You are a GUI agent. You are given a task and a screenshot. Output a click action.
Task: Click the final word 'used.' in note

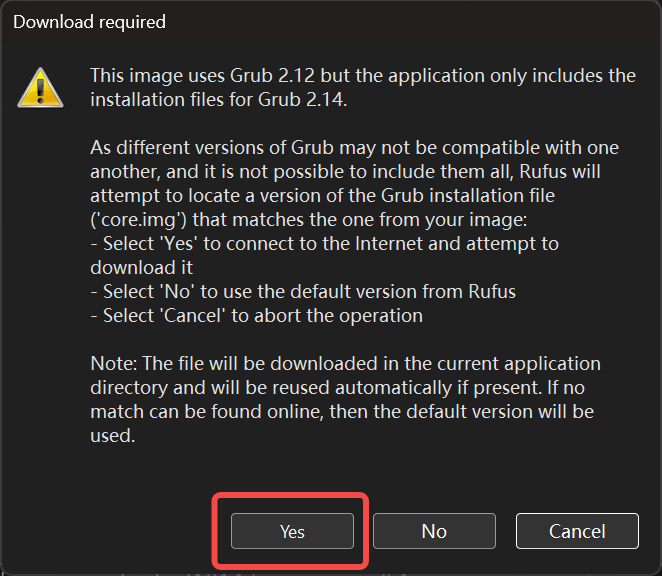click(113, 435)
